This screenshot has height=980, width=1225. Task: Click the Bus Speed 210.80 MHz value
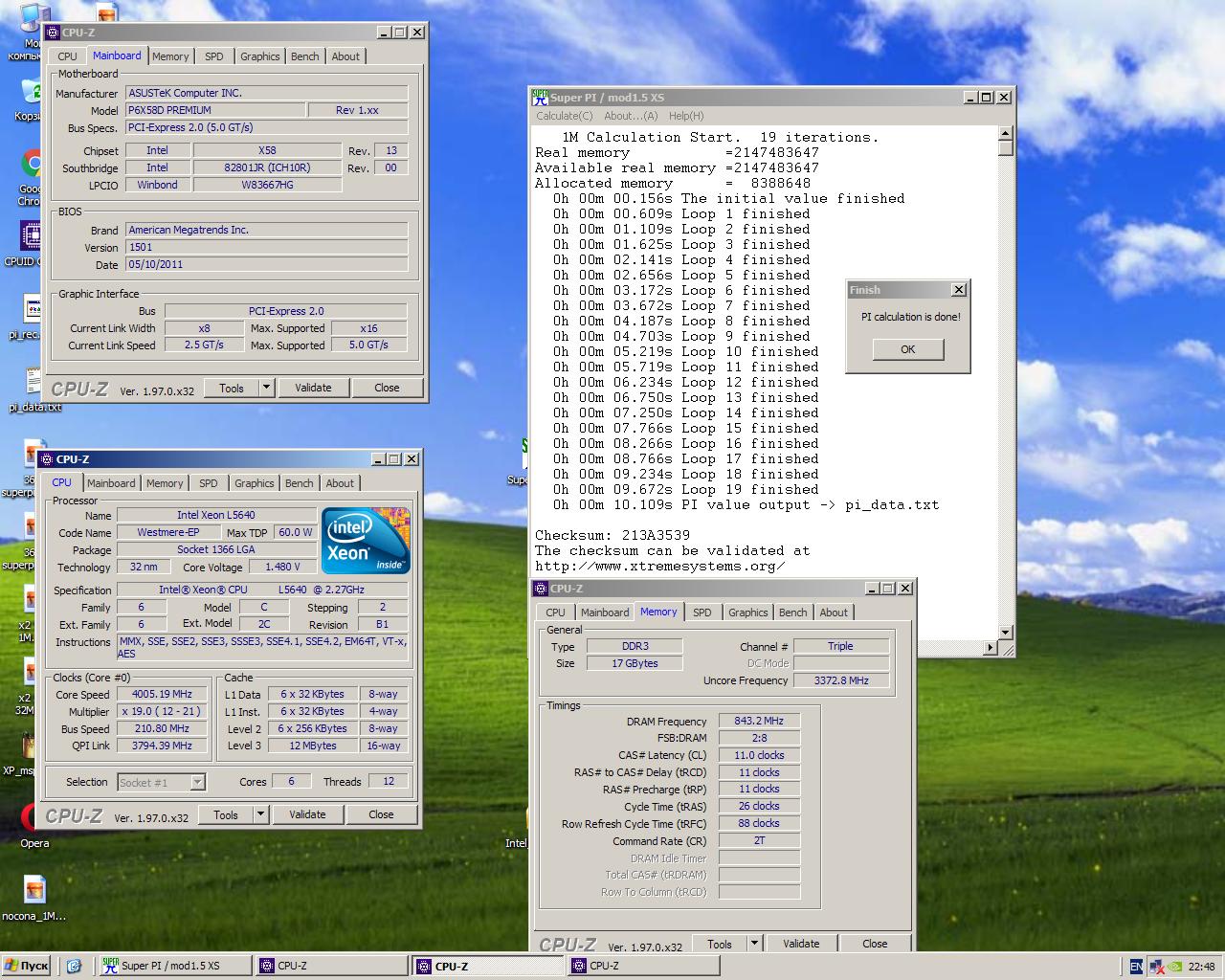163,728
